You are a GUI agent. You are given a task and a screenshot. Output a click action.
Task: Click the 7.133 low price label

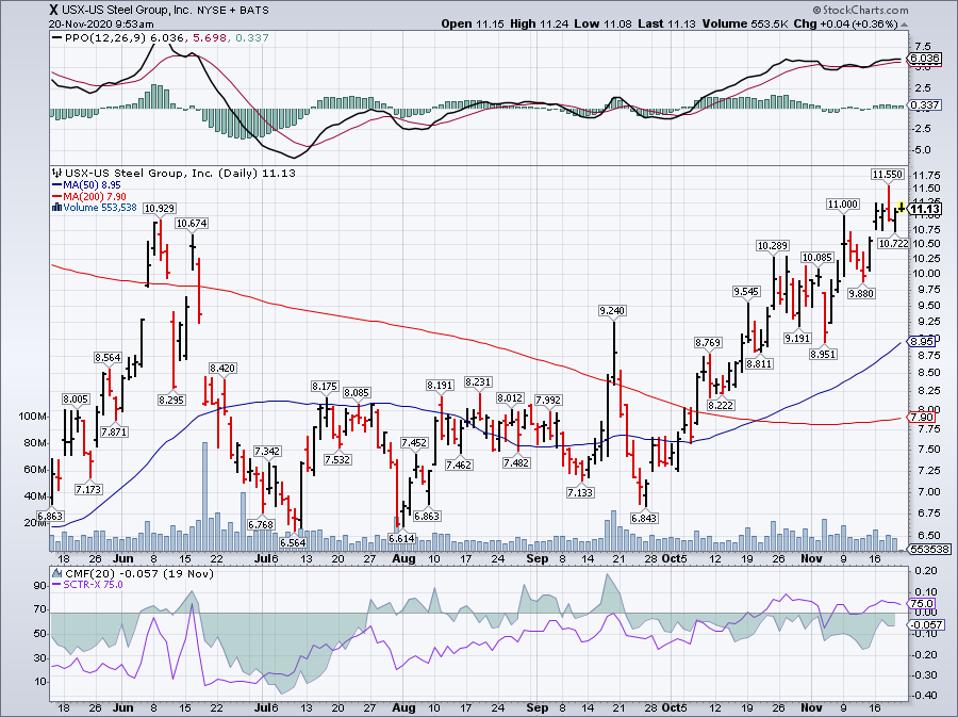tap(580, 492)
